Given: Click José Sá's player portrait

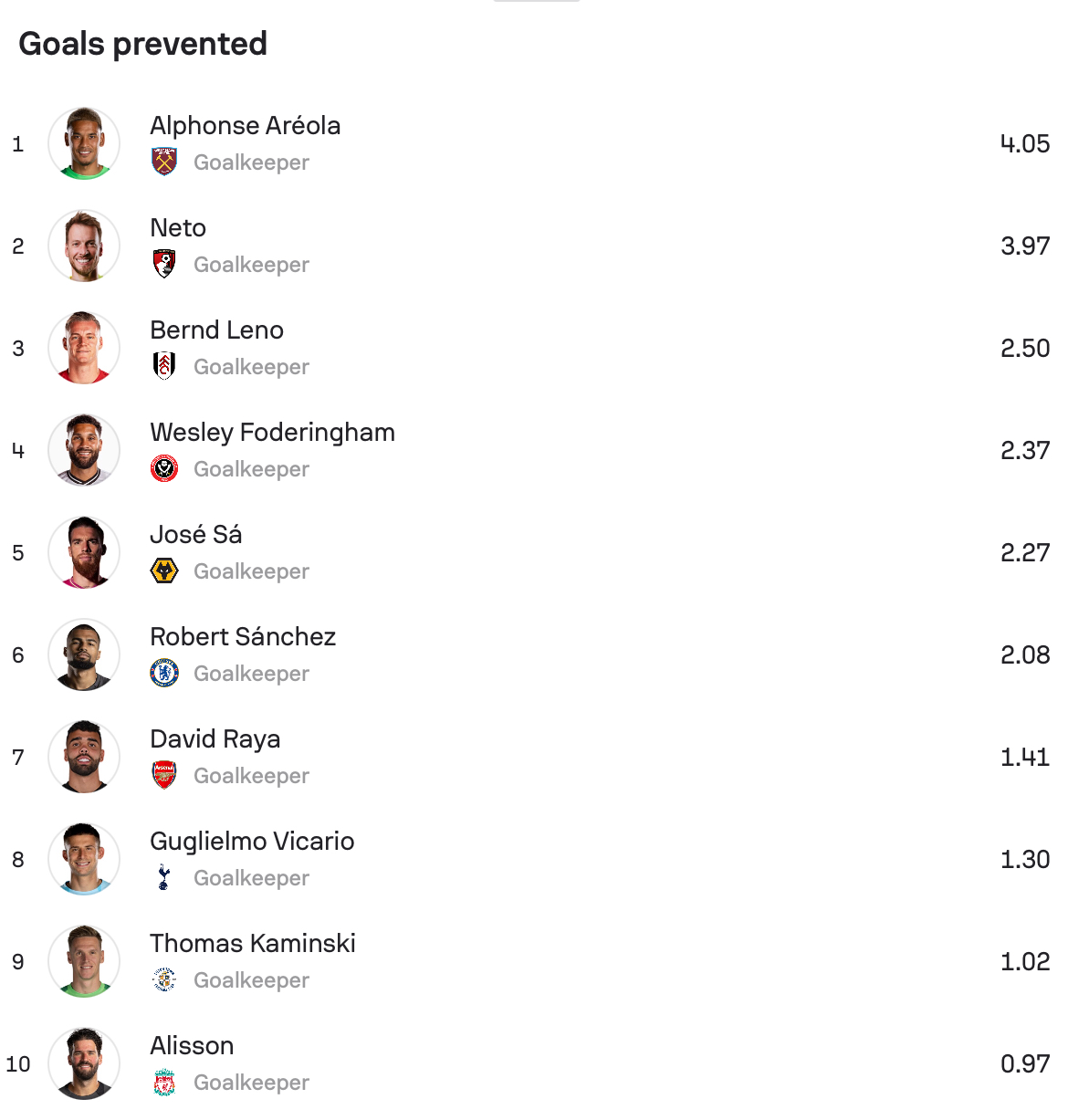Looking at the screenshot, I should [84, 552].
